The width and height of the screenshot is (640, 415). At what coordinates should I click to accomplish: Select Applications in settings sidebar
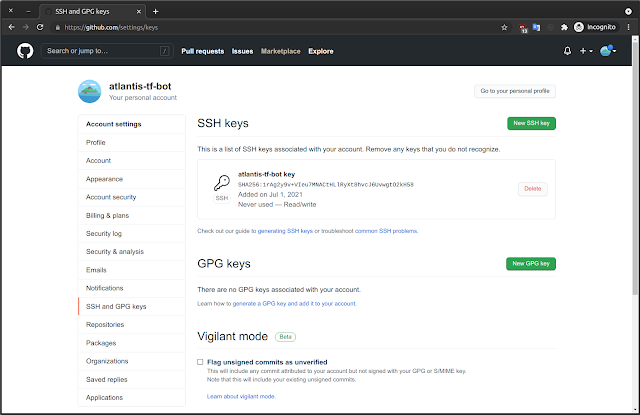tap(131, 397)
